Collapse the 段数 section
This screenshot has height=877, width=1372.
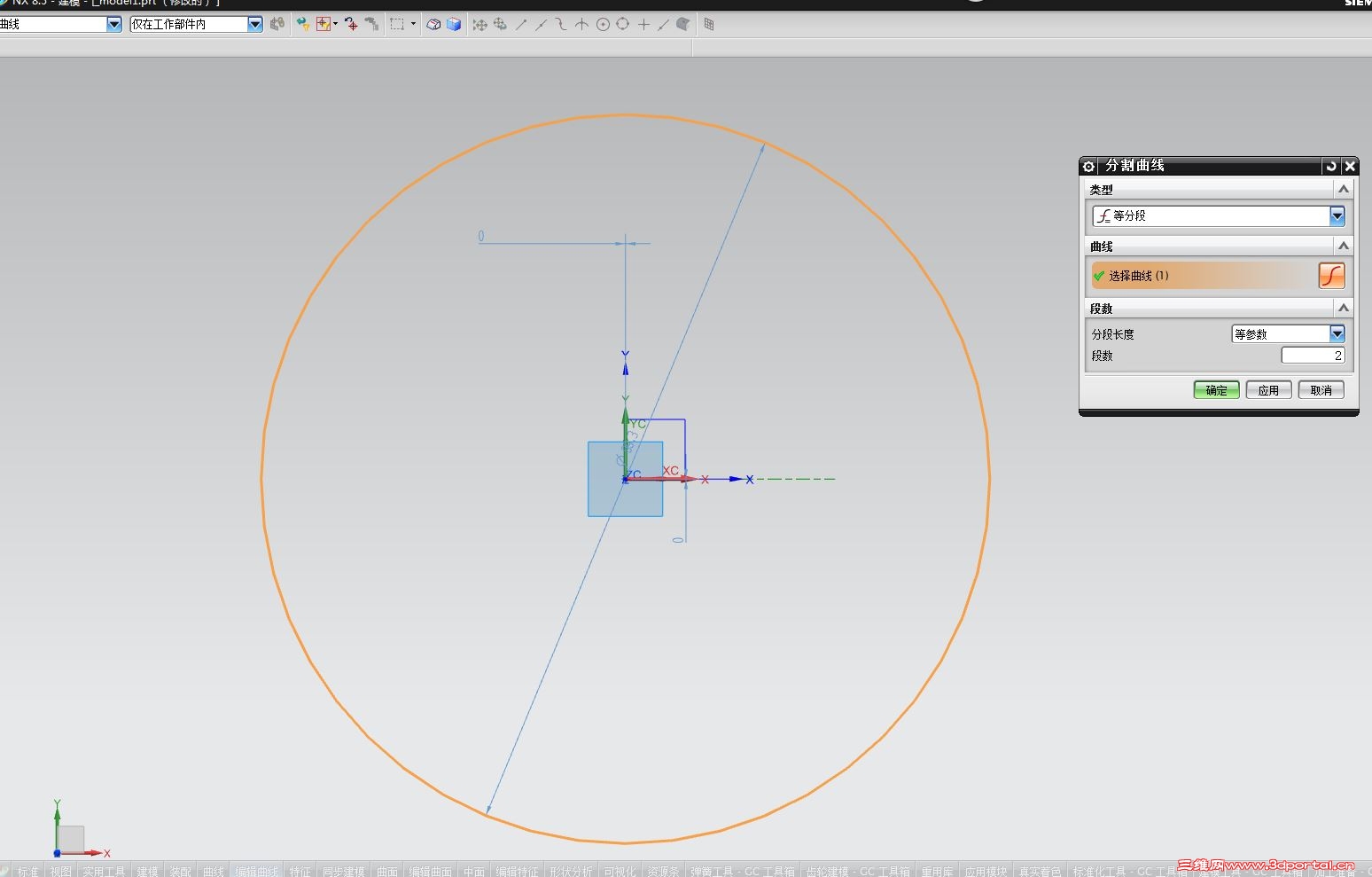[x=1344, y=308]
